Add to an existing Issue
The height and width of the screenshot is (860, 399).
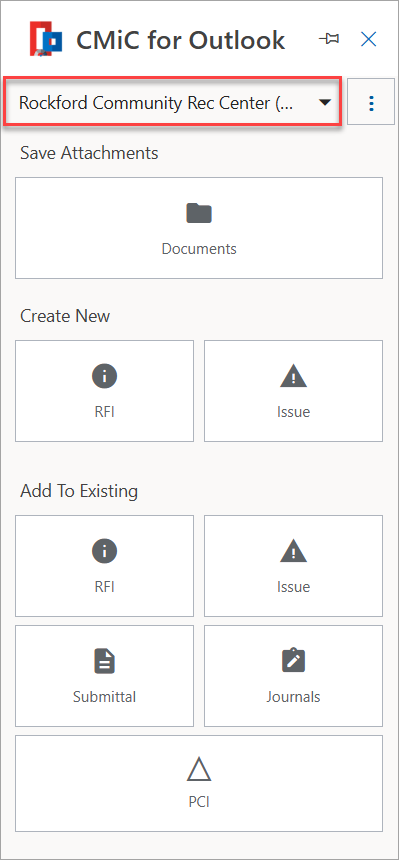point(293,565)
